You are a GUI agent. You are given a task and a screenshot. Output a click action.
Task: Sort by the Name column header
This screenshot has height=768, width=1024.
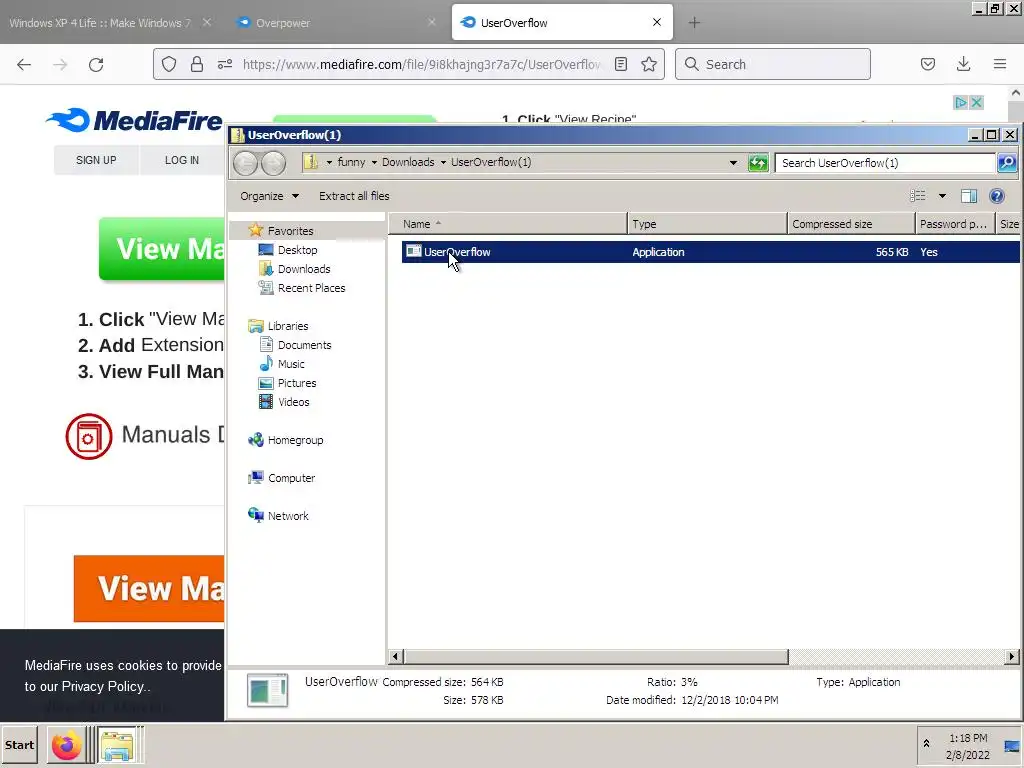pos(507,224)
